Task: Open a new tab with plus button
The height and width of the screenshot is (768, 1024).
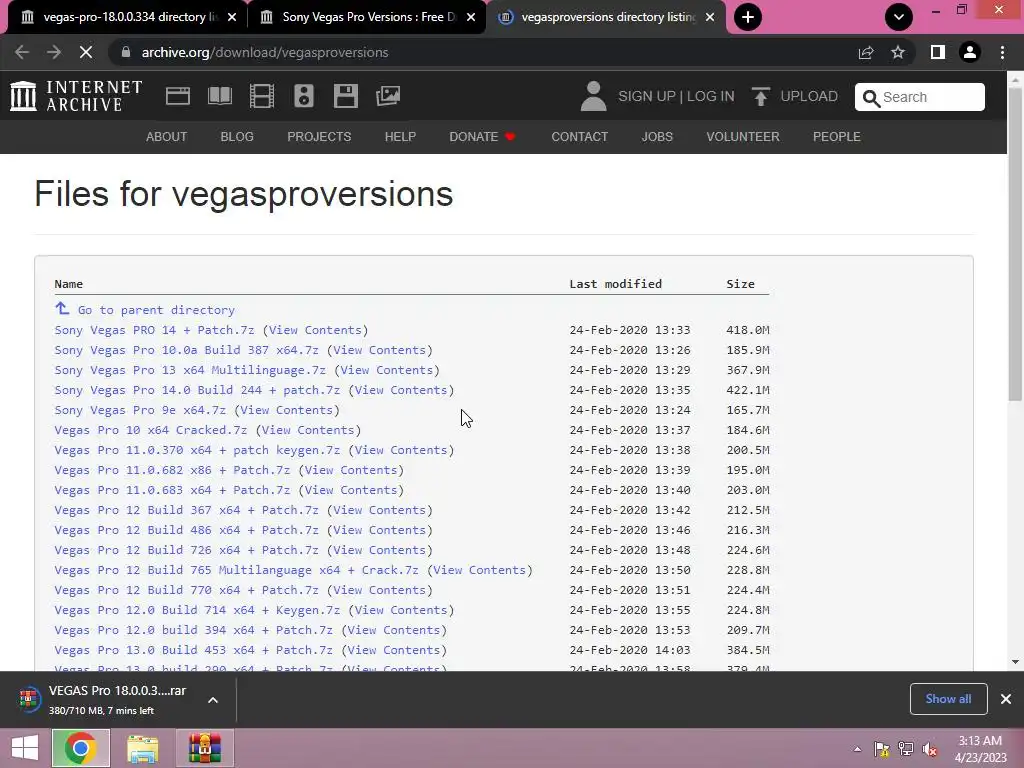Action: [x=748, y=17]
